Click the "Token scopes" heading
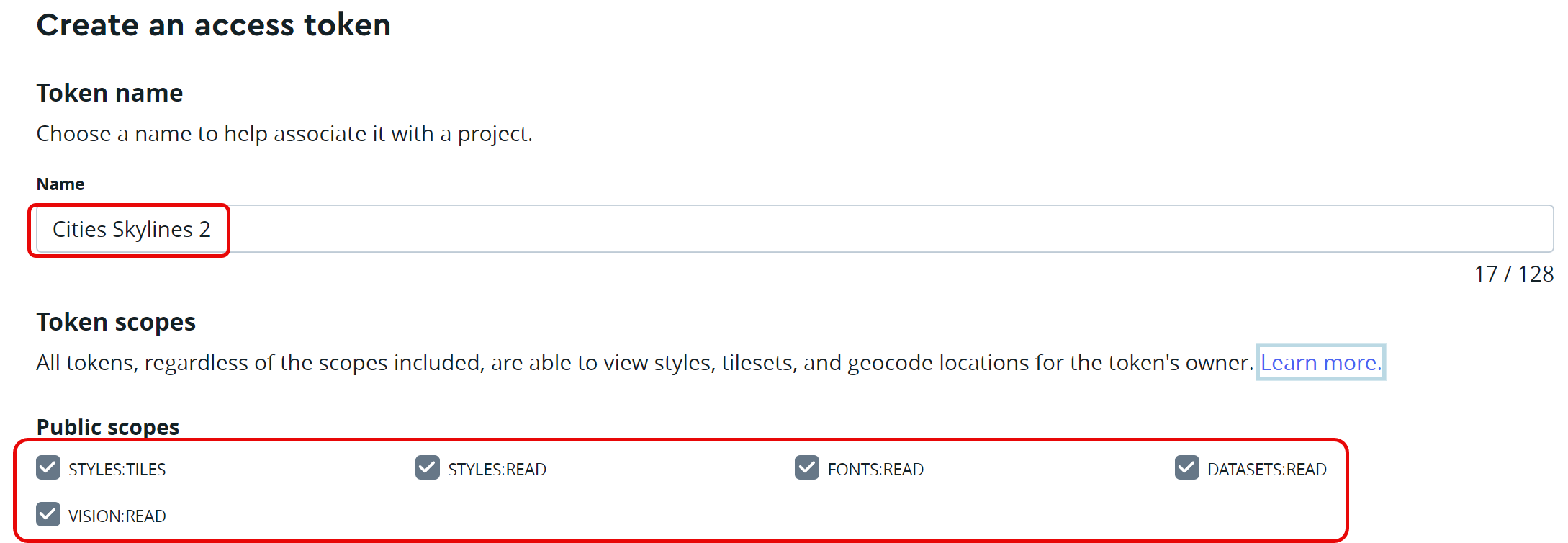 (x=116, y=322)
